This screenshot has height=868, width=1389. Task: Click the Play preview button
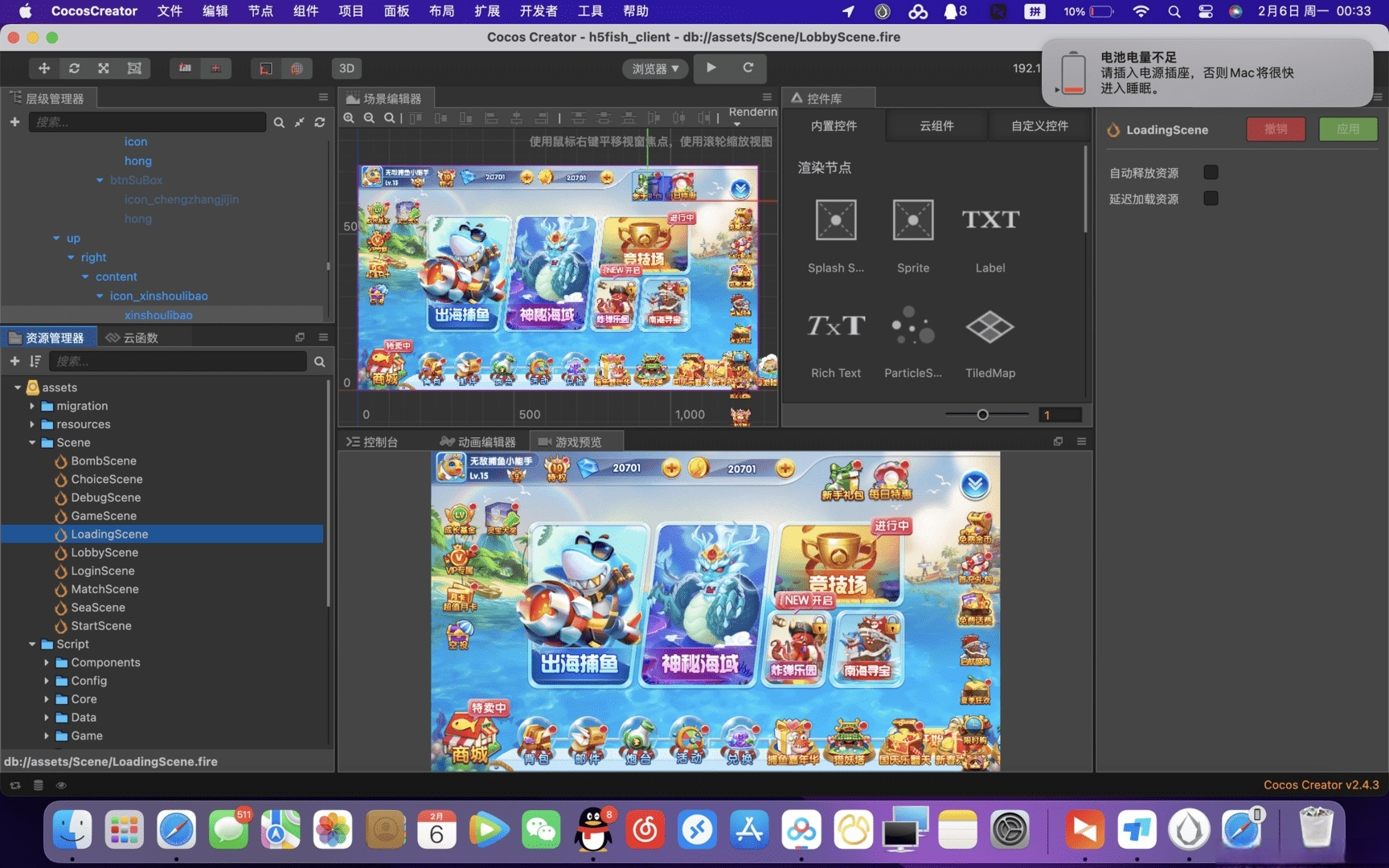coord(711,68)
